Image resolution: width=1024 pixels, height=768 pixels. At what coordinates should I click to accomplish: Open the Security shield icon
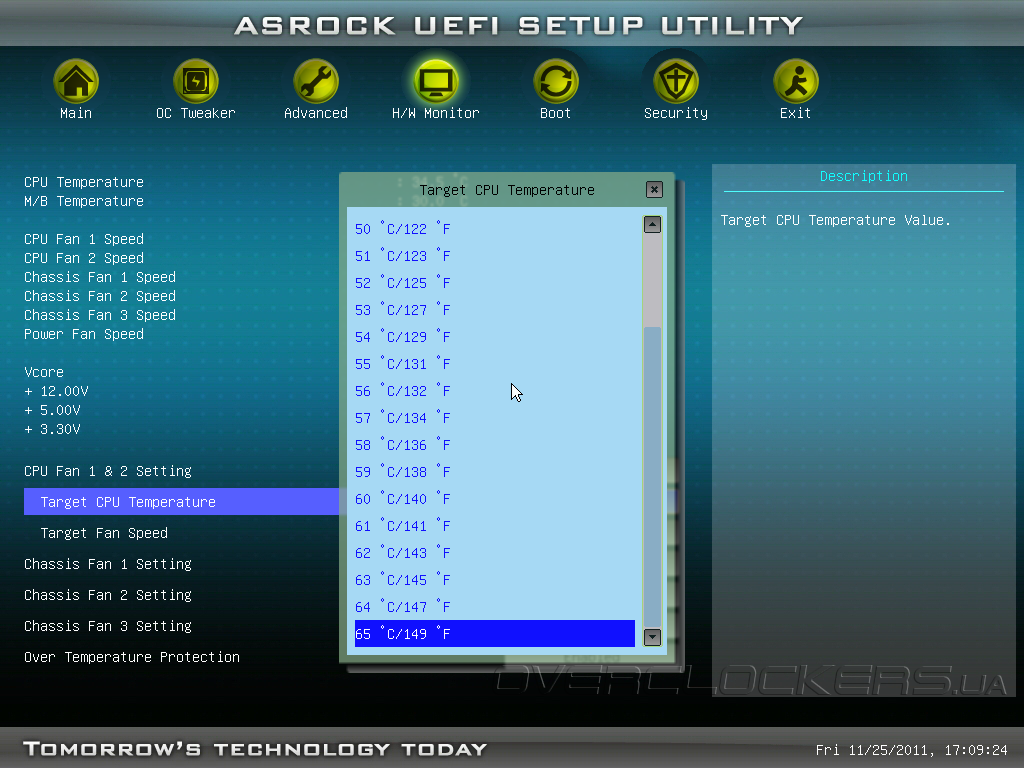click(x=676, y=81)
